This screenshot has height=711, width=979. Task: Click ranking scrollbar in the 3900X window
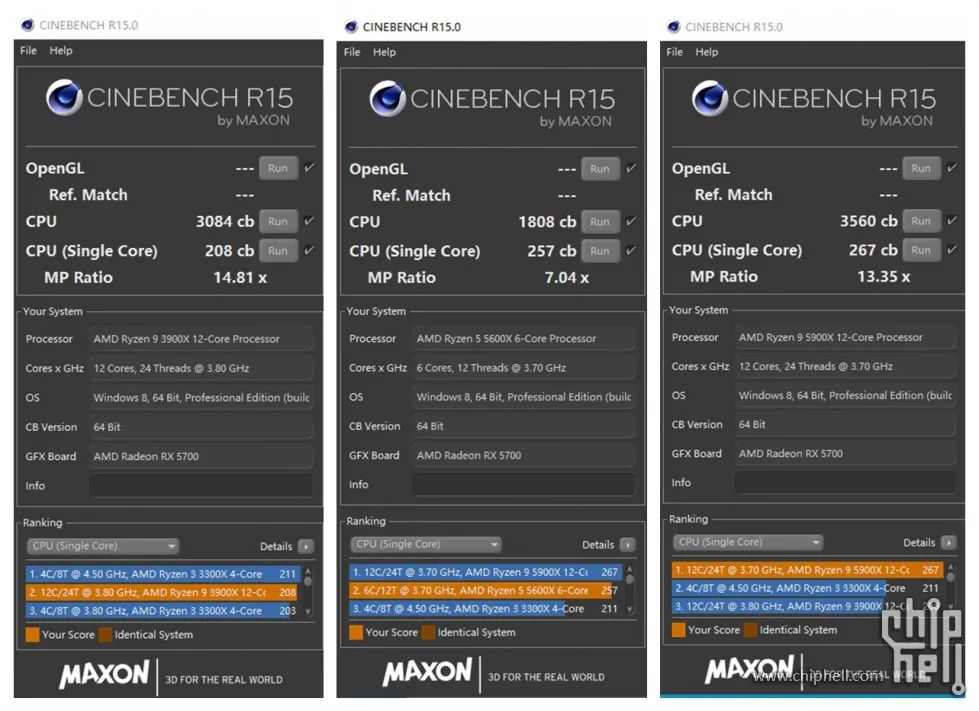[x=307, y=592]
